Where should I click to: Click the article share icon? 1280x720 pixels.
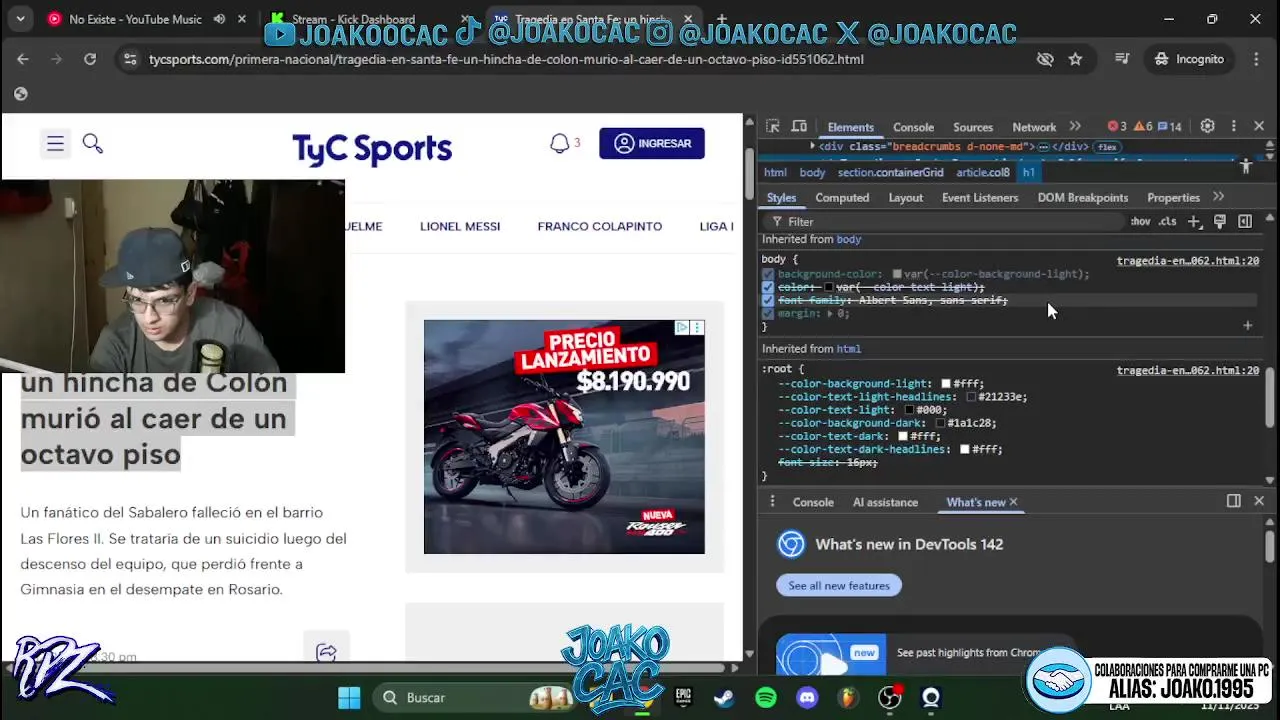326,652
